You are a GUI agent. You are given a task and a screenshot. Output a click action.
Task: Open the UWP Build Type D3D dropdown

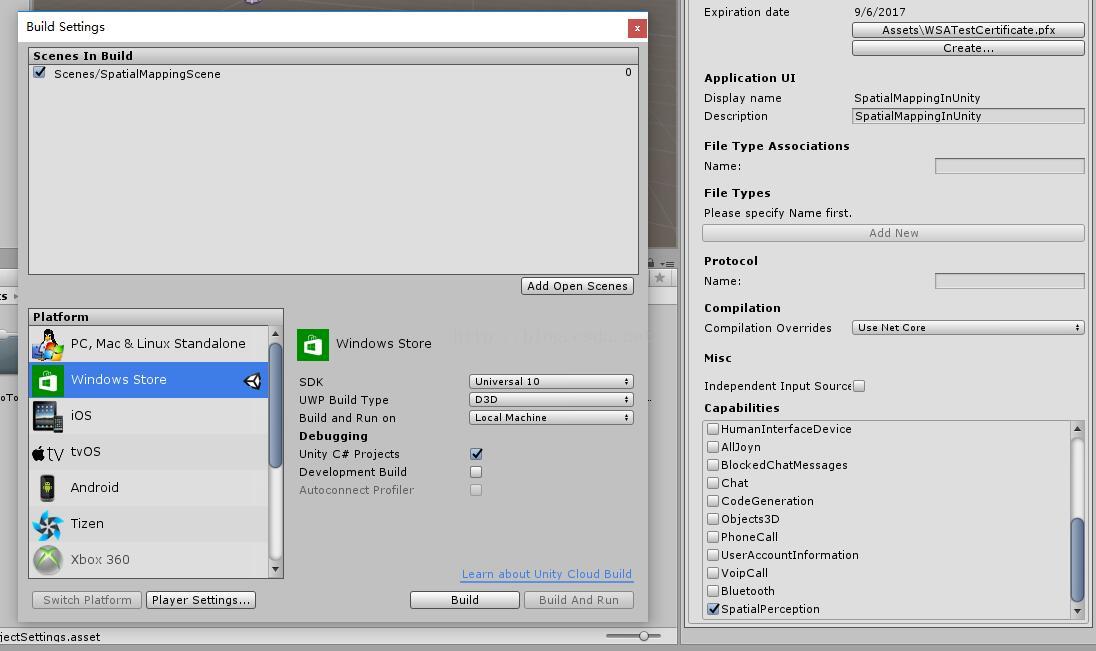point(551,399)
